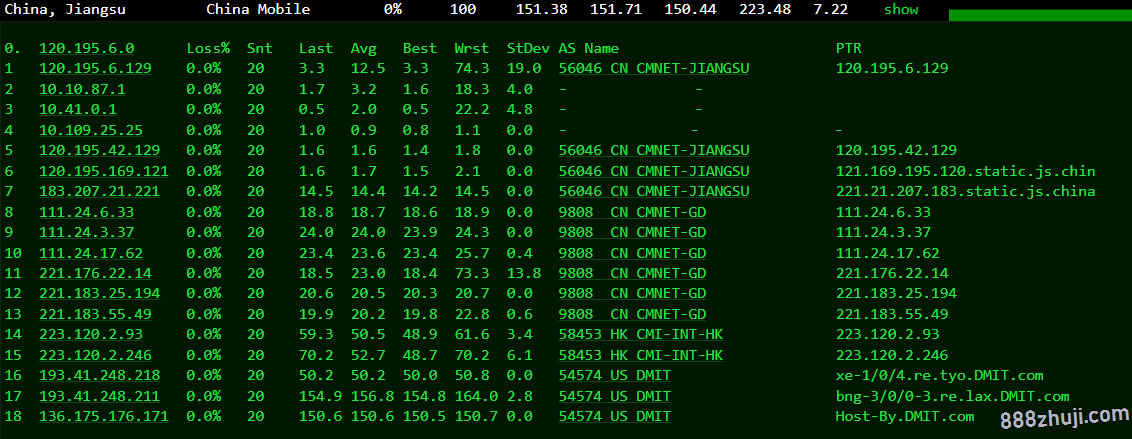Open the underlined IP 111.24.3.37 at hop 9
This screenshot has height=439, width=1132.
(x=87, y=232)
